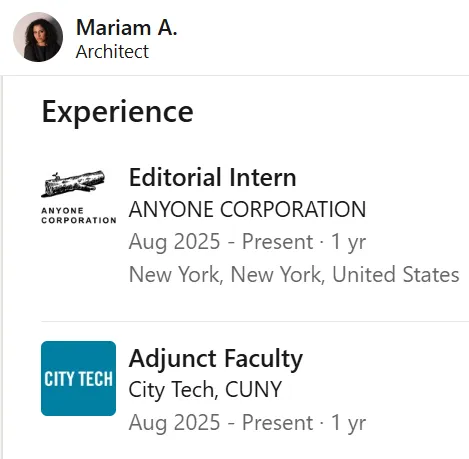The width and height of the screenshot is (469, 459).
Task: Open the Adjunct Faculty position title
Action: point(216,359)
